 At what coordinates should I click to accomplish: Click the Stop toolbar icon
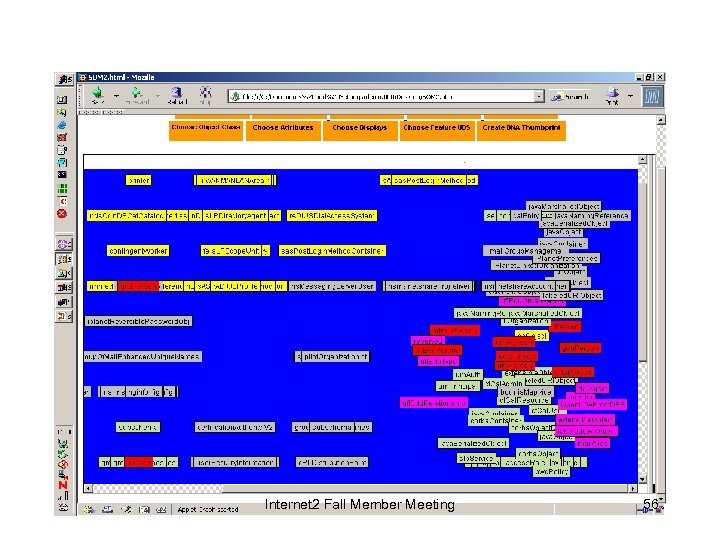coord(205,93)
